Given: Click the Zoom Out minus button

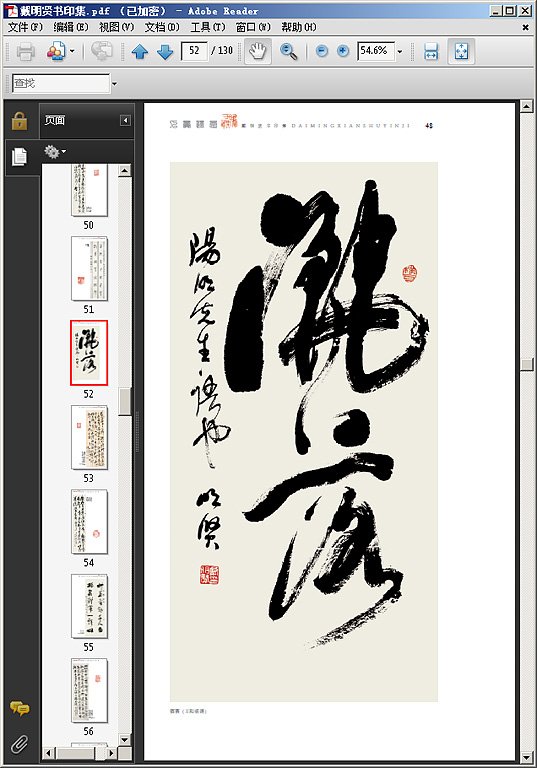Looking at the screenshot, I should tap(321, 51).
